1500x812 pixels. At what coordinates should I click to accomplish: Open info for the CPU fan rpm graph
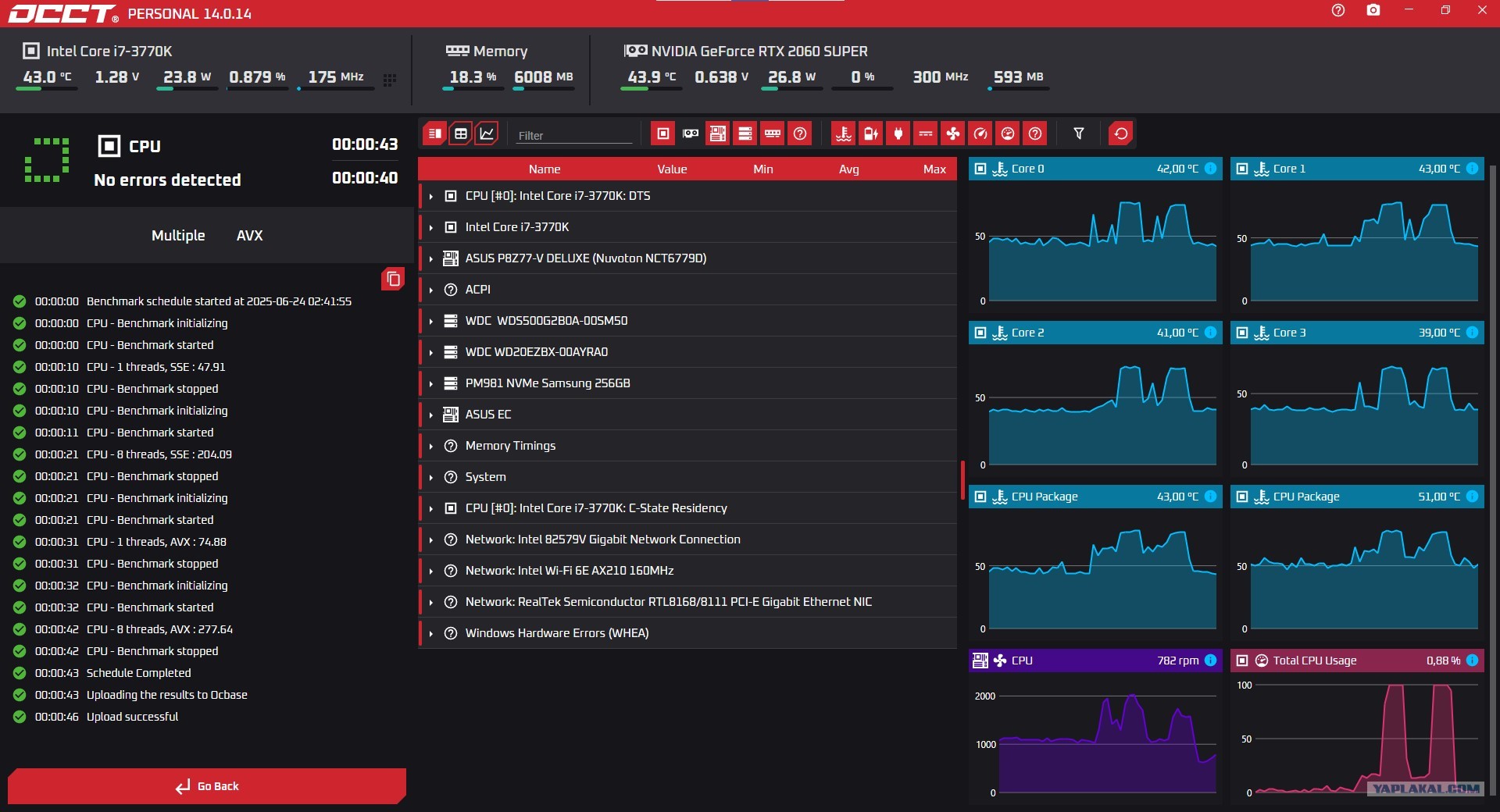(1210, 661)
